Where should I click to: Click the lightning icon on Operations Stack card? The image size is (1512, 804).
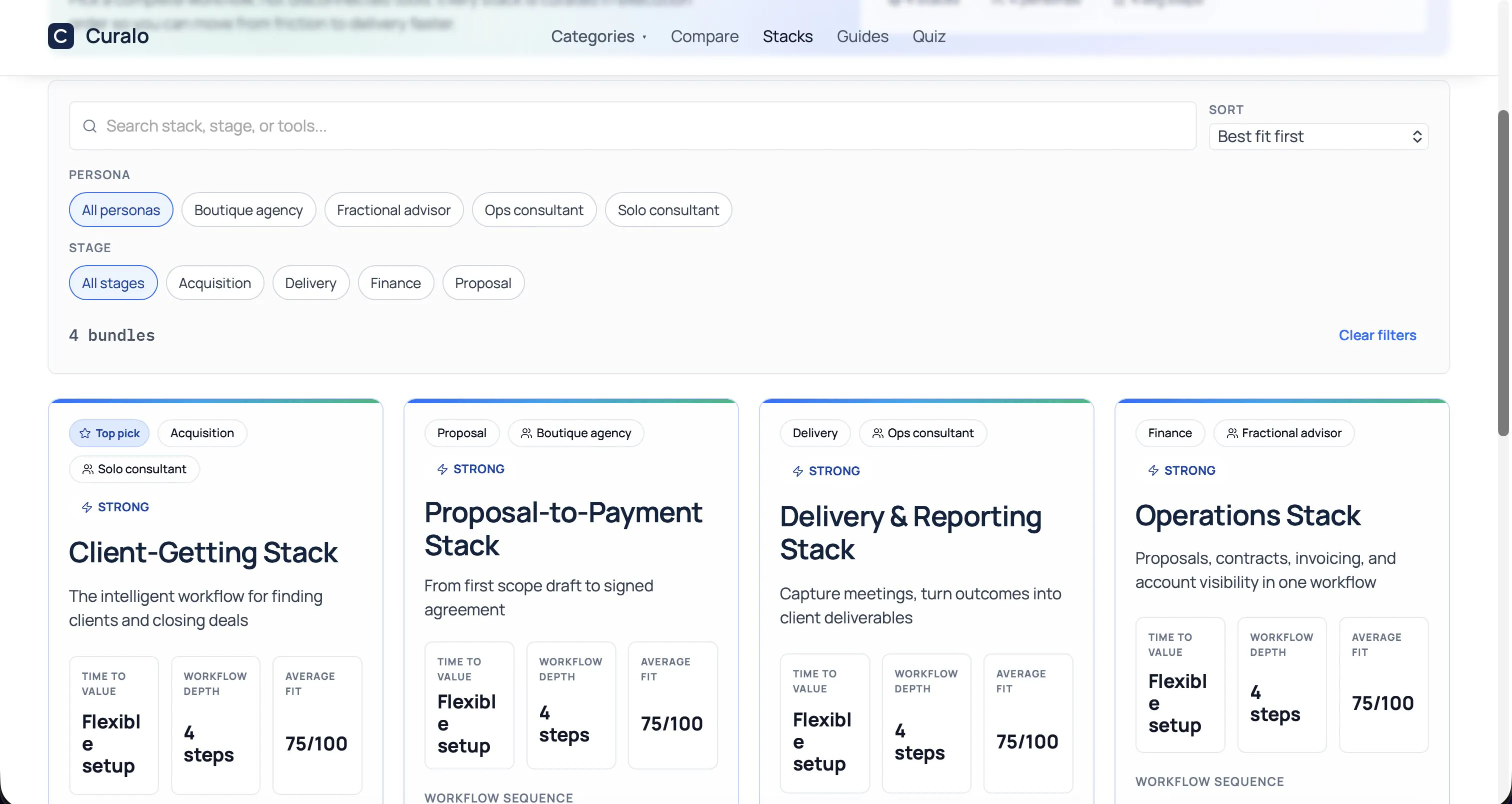click(1153, 470)
